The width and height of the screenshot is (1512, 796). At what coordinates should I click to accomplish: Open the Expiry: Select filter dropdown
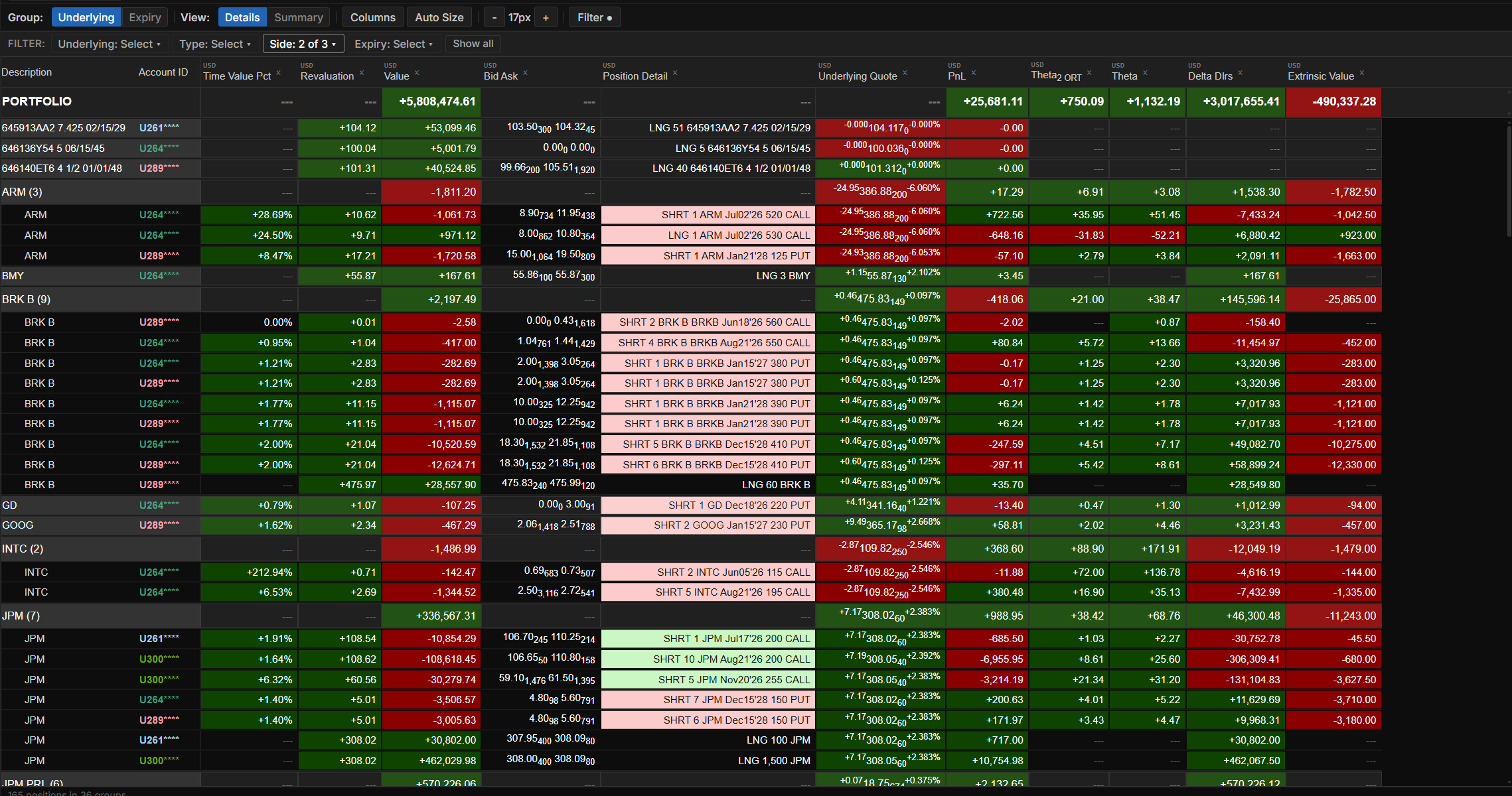click(394, 44)
